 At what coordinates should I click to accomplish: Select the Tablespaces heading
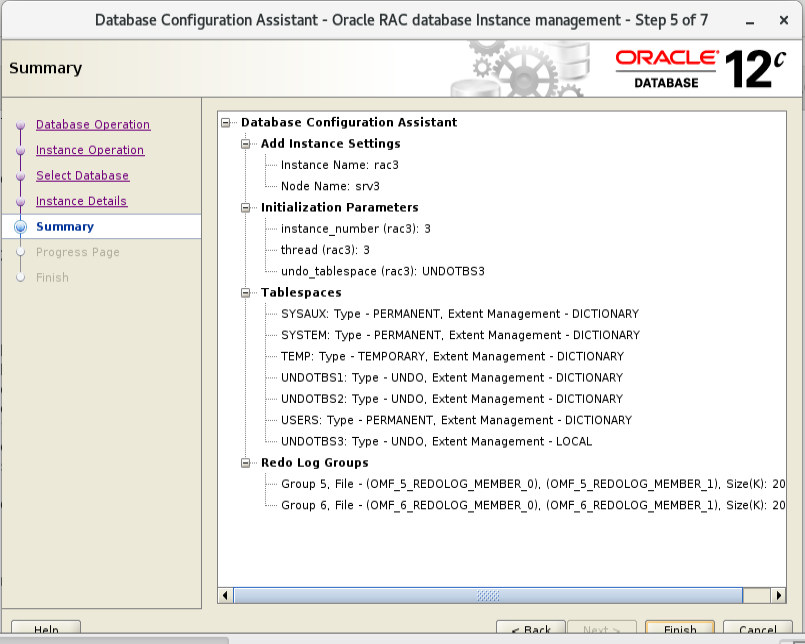tap(301, 293)
